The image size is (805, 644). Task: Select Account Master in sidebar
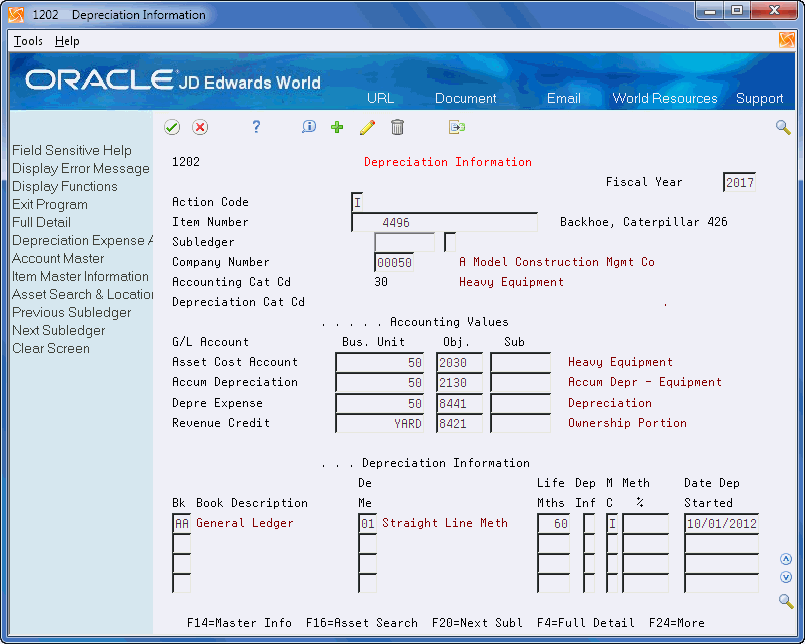(x=58, y=258)
